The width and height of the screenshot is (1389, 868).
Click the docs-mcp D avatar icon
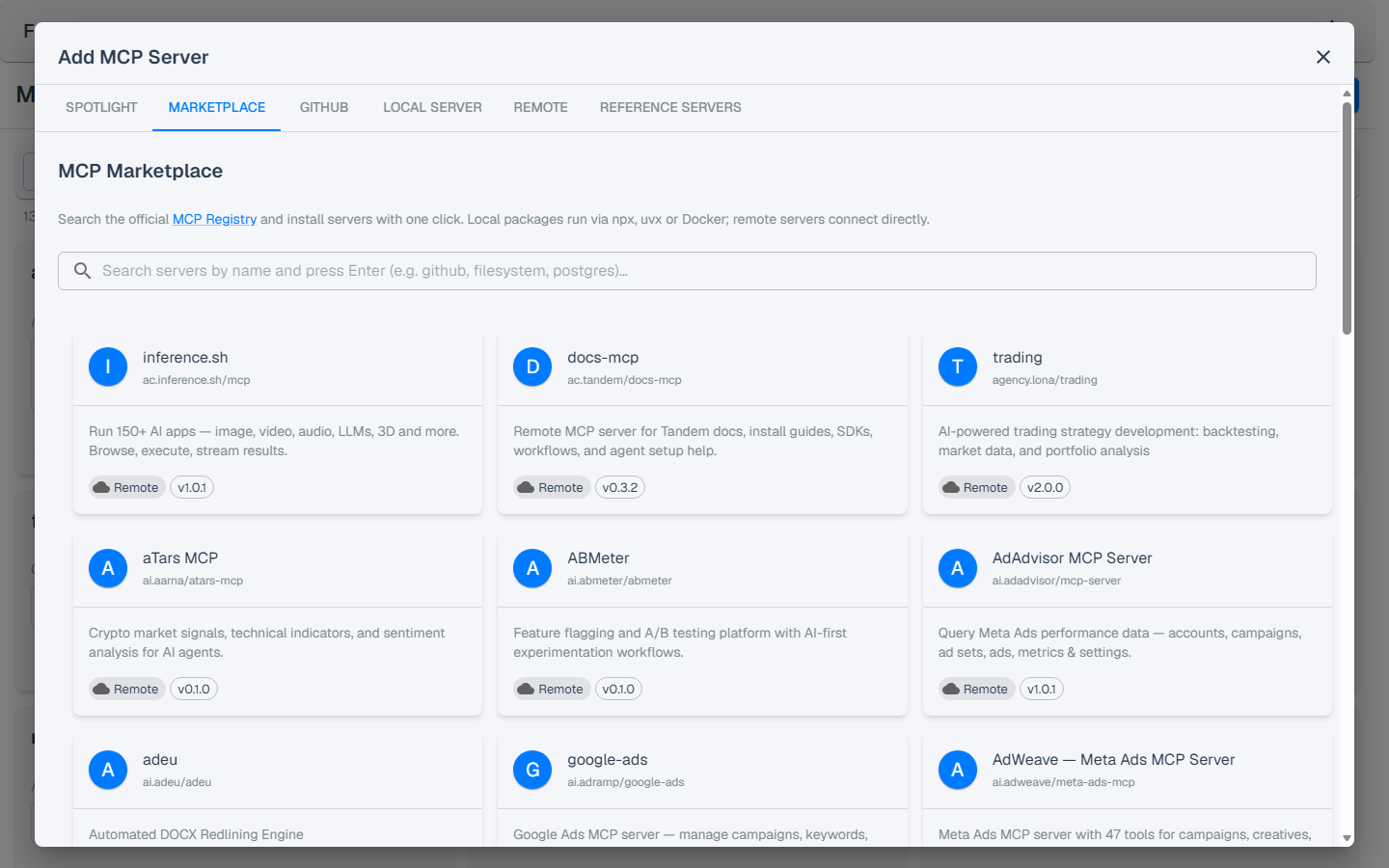click(532, 366)
